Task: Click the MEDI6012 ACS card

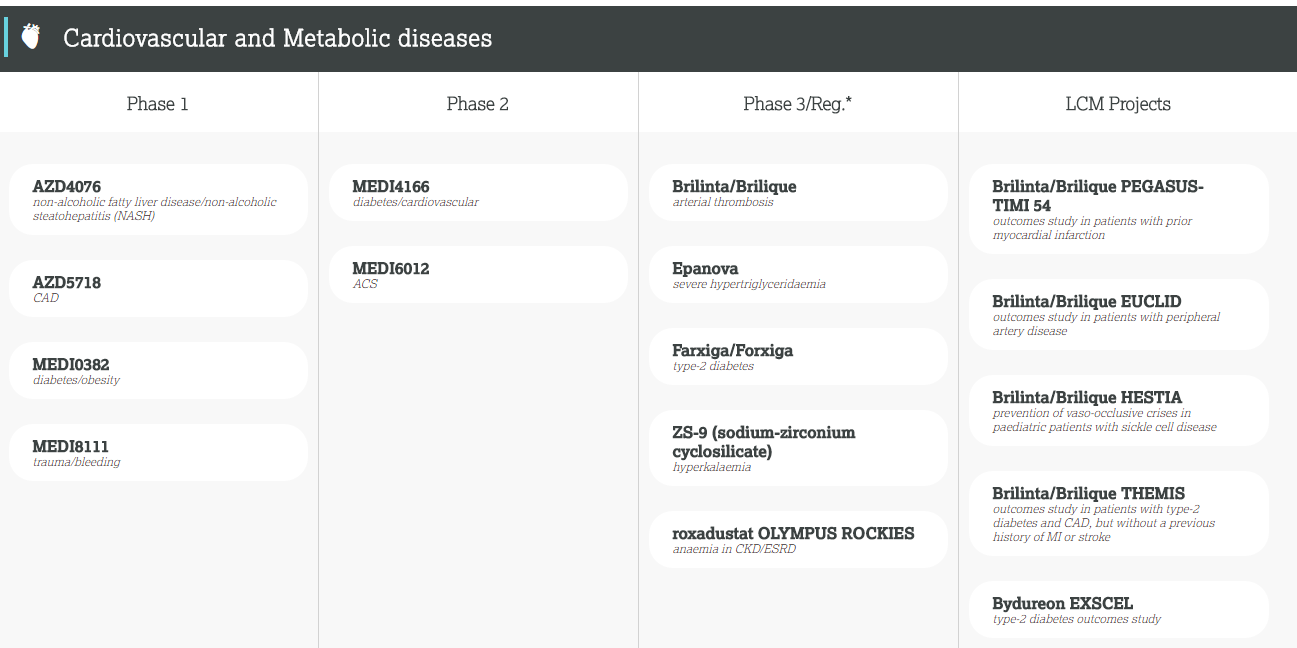Action: tap(478, 275)
